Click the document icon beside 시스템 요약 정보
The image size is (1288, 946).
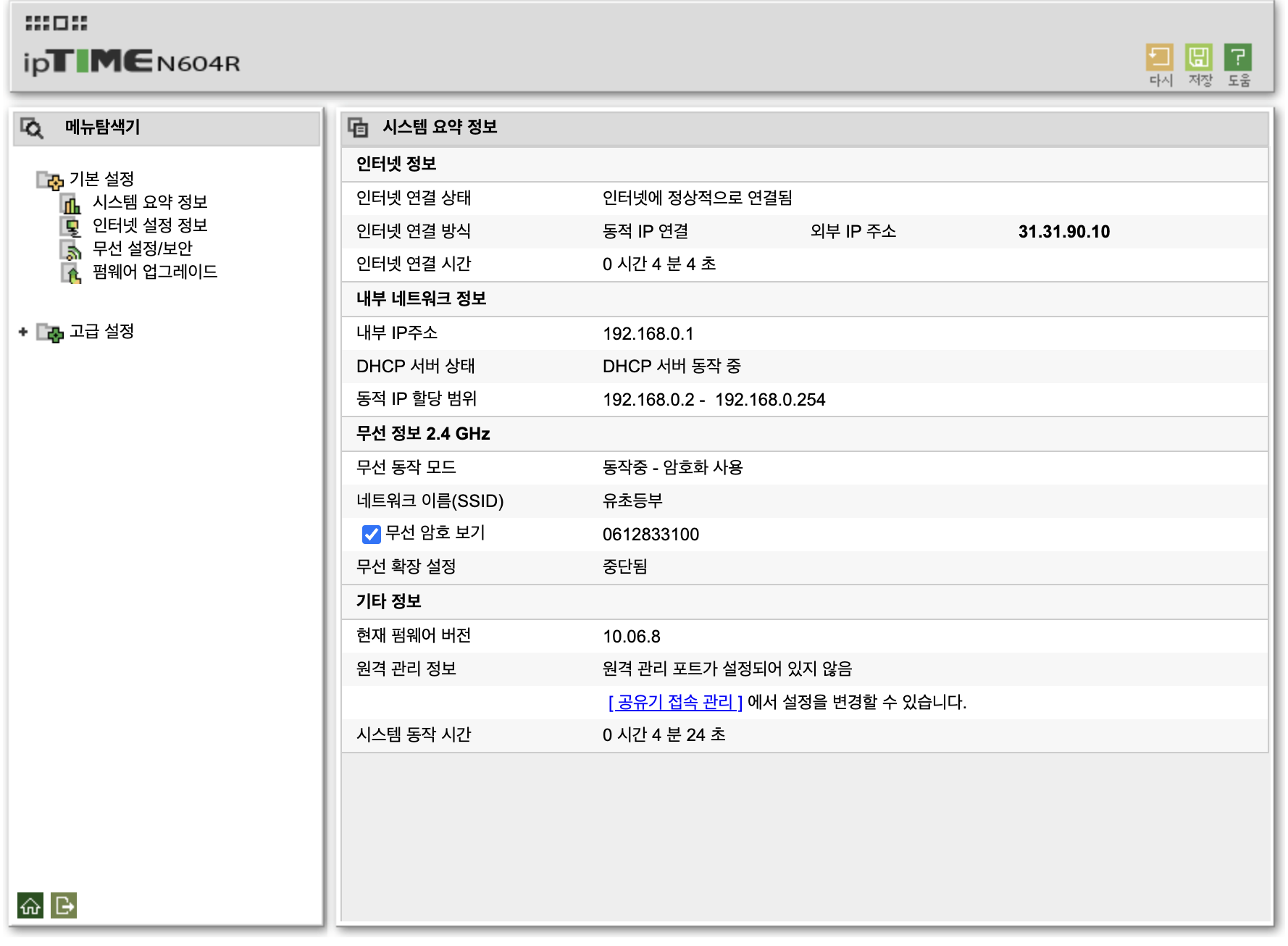pos(356,126)
